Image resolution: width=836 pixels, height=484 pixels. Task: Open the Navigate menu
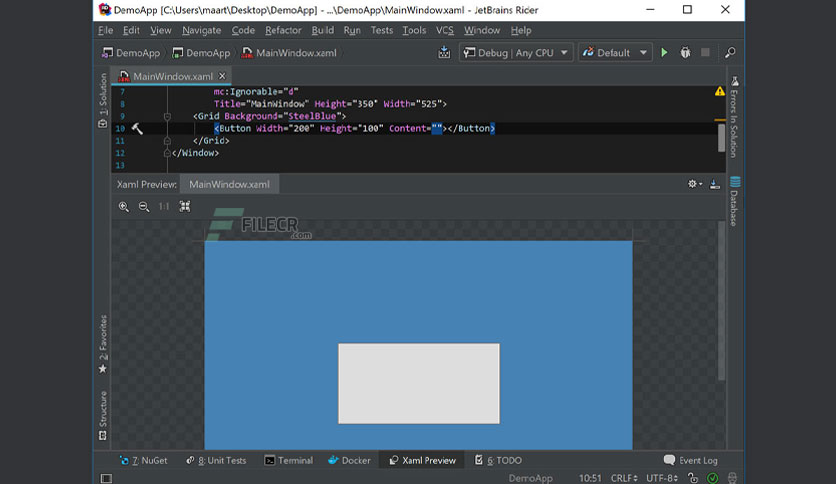202,30
